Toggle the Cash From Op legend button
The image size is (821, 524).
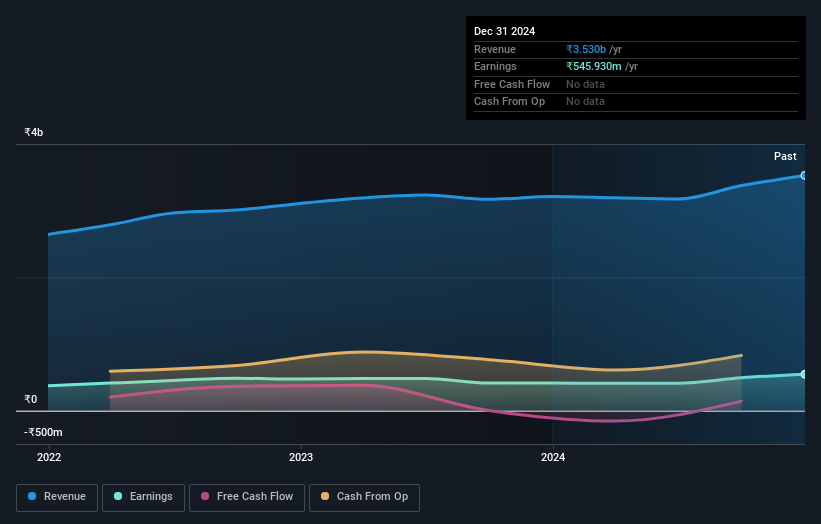364,497
